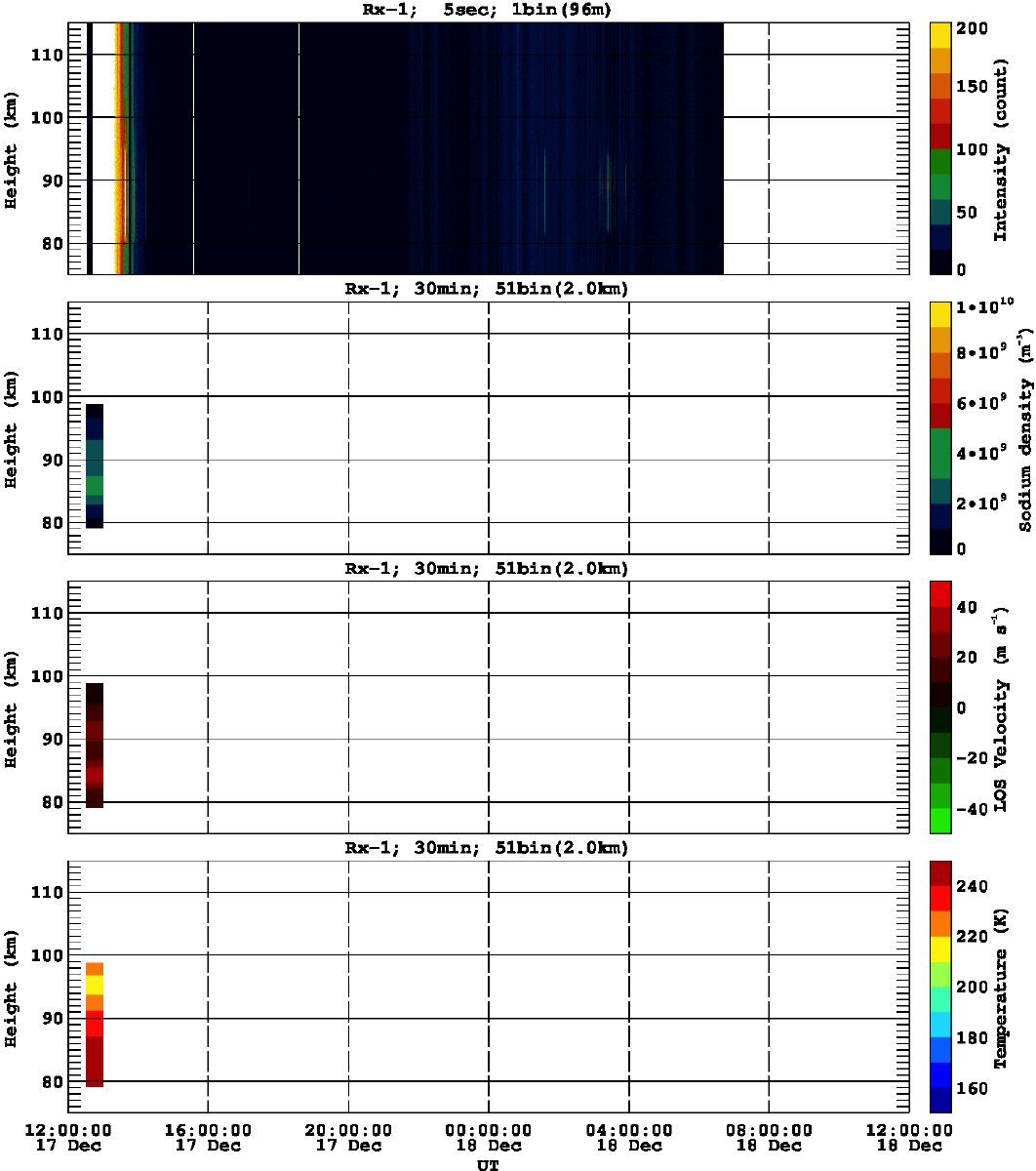Image resolution: width=1036 pixels, height=1171 pixels.
Task: Click the bright green bottom of LOS Velocity colorbar
Action: [x=941, y=821]
